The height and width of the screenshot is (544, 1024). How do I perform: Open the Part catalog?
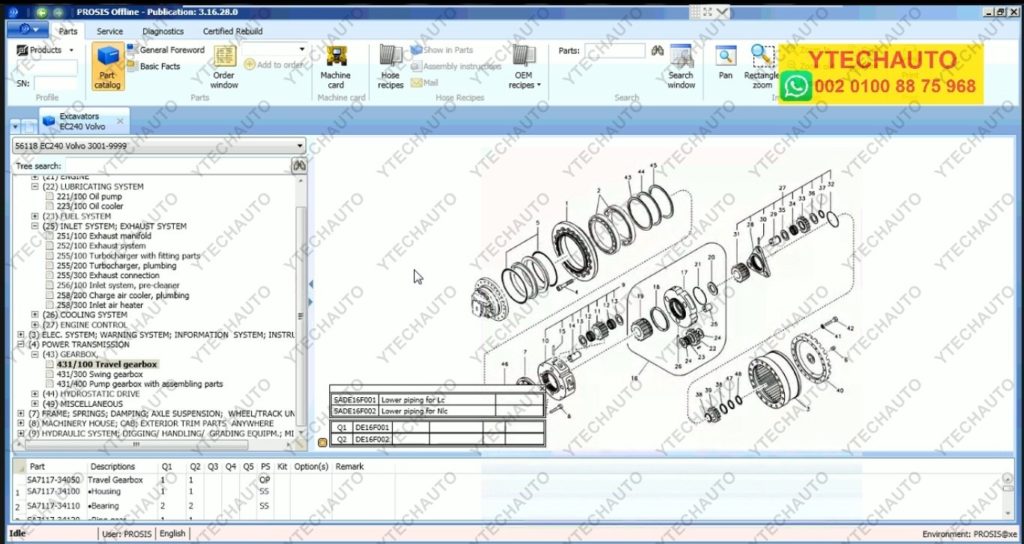(108, 67)
